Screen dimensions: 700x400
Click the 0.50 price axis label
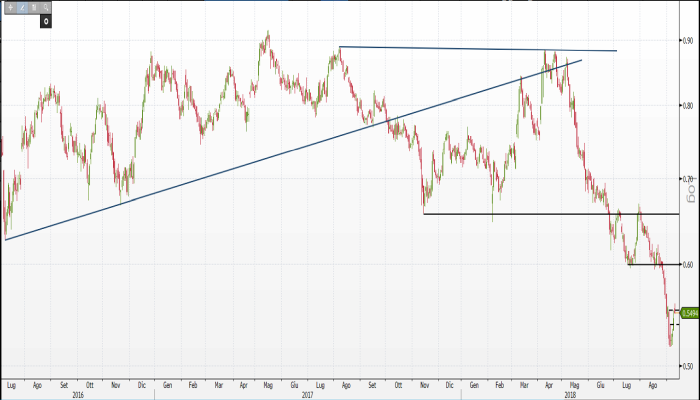(689, 366)
